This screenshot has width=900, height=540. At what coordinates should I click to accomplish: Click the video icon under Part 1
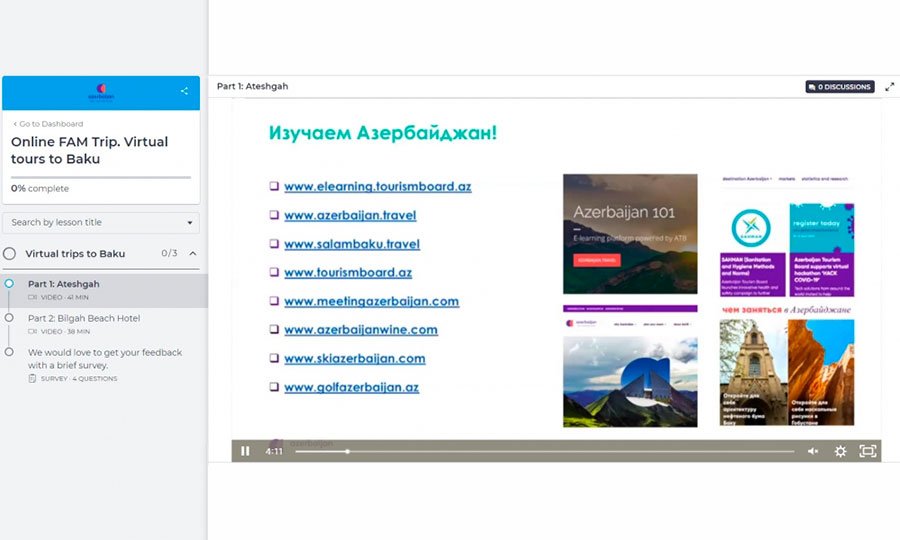[x=32, y=297]
